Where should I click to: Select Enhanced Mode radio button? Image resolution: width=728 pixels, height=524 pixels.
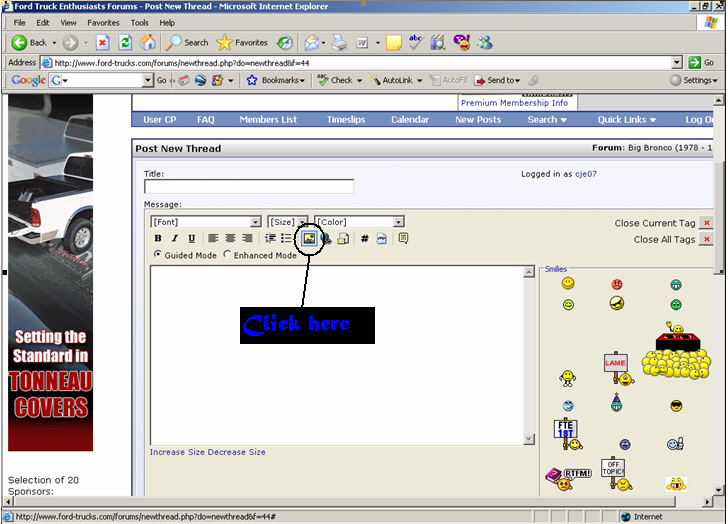(x=227, y=254)
